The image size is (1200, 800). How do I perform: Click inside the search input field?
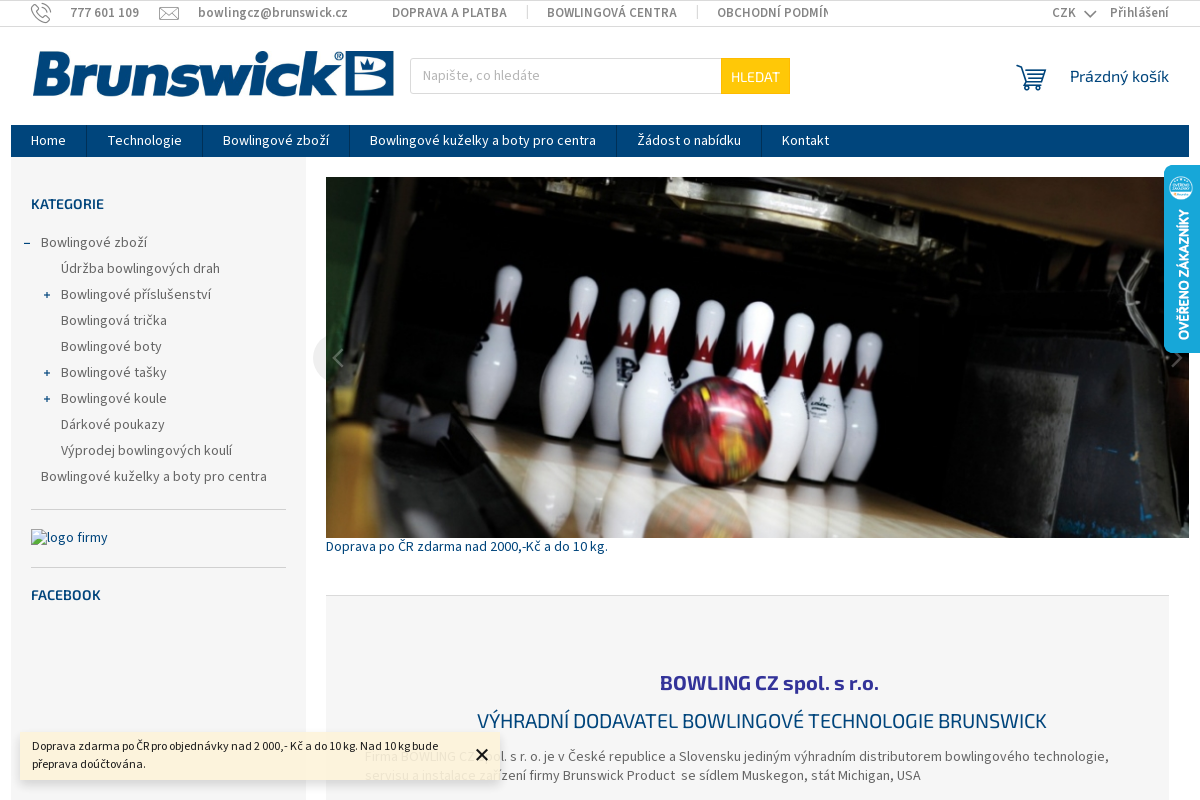(x=560, y=75)
